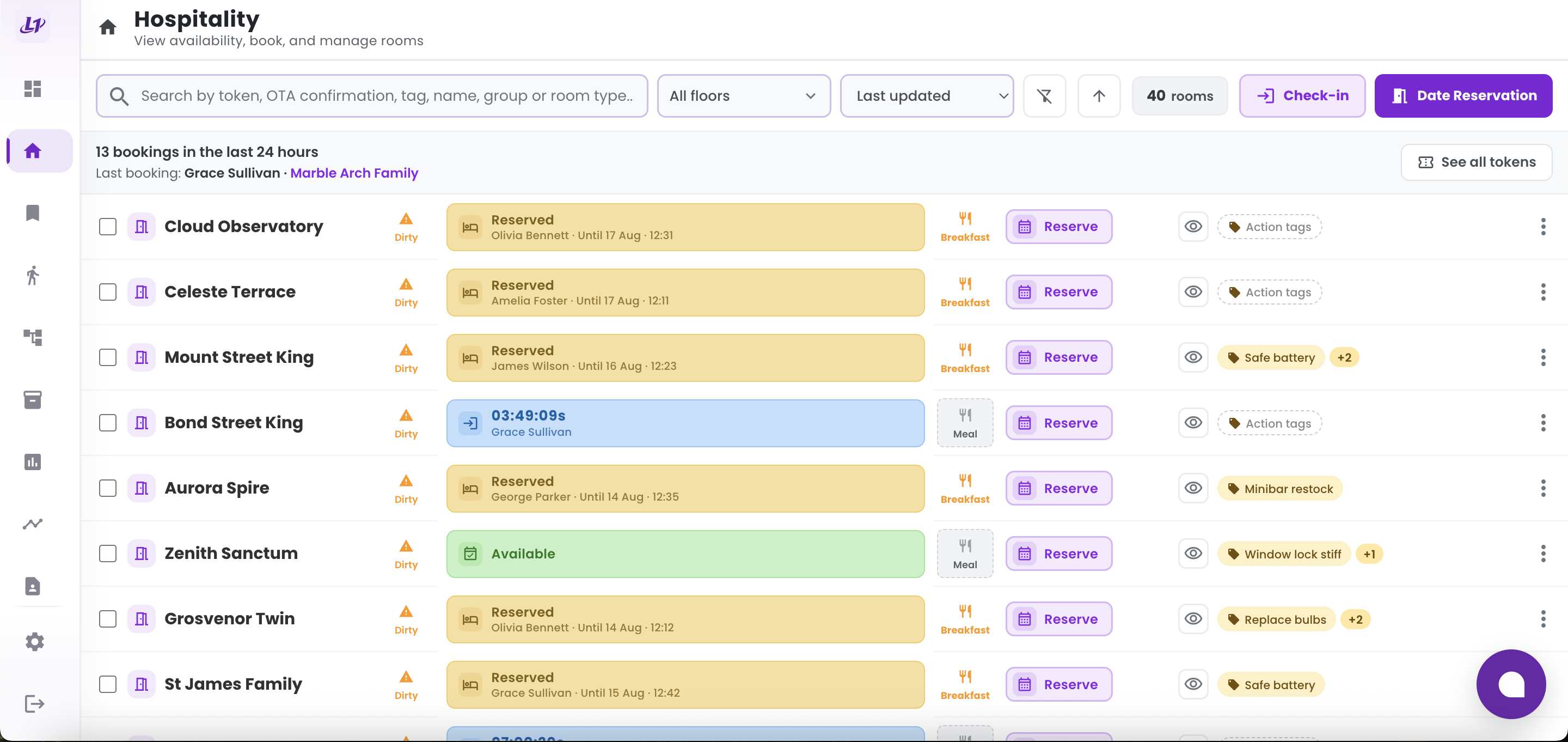
Task: Click the Check-in button
Action: click(x=1302, y=96)
